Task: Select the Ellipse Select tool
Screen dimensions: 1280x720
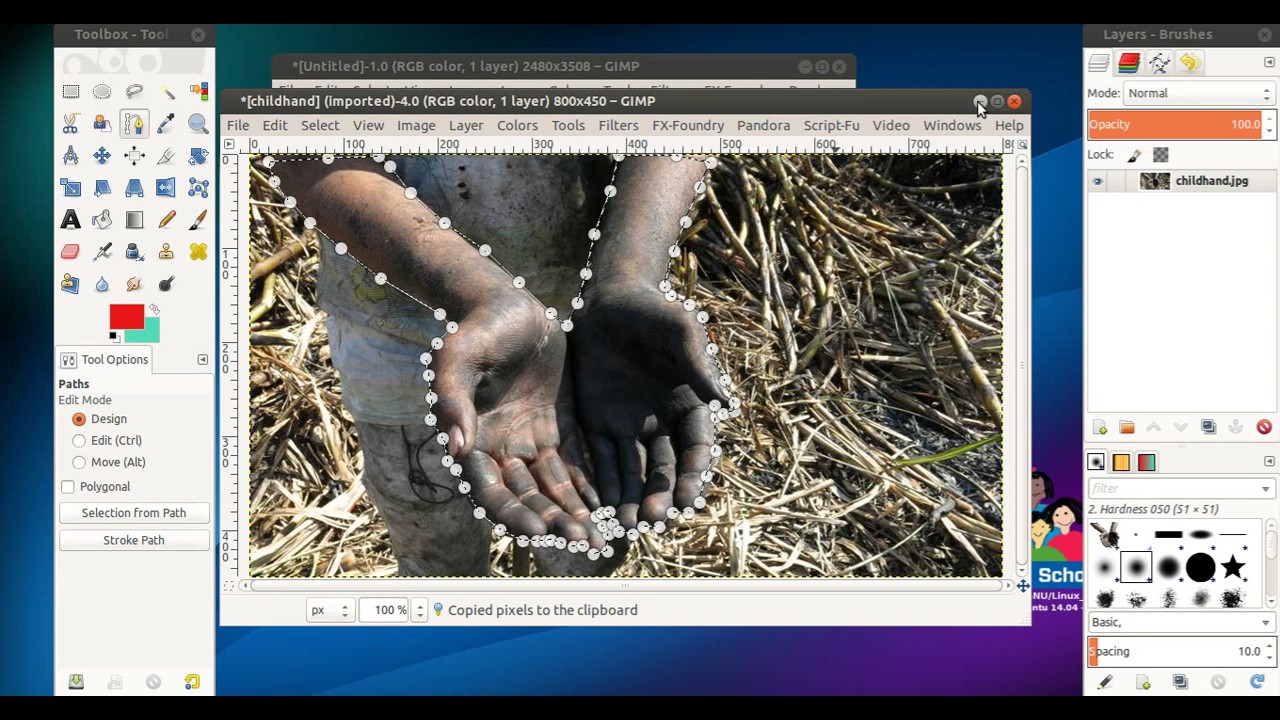Action: pyautogui.click(x=102, y=92)
